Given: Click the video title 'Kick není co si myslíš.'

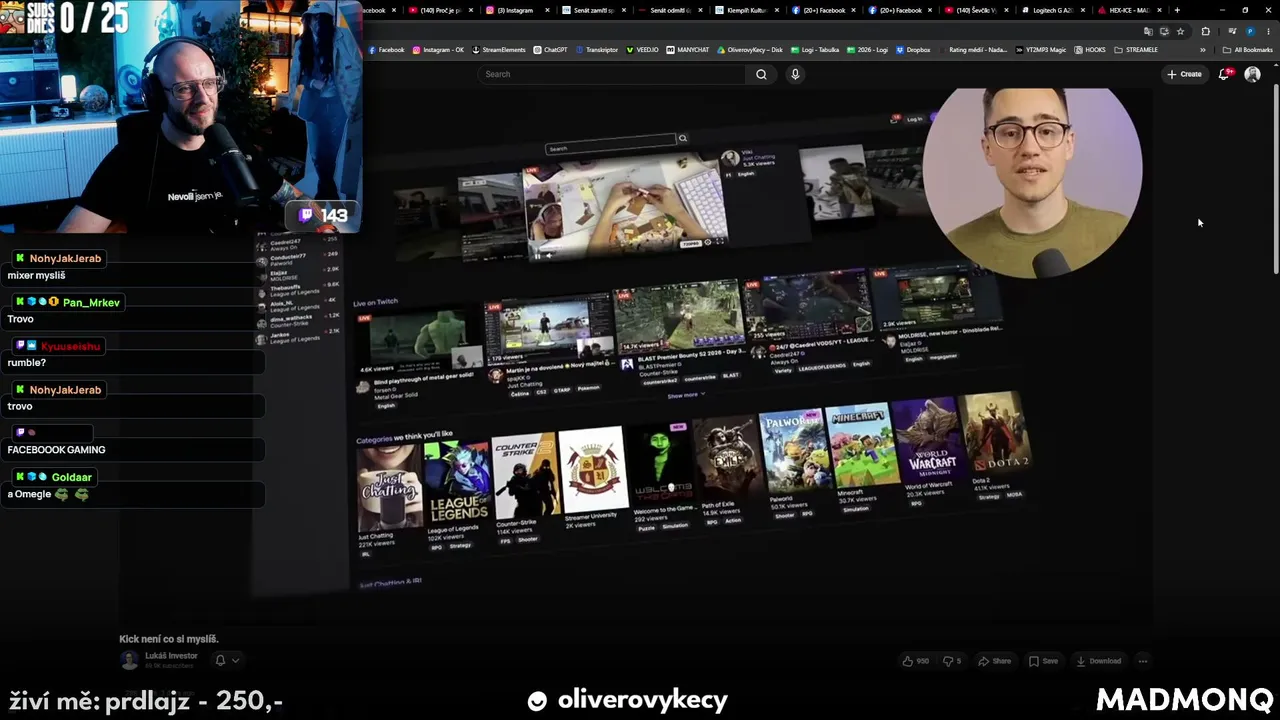Looking at the screenshot, I should point(168,639).
